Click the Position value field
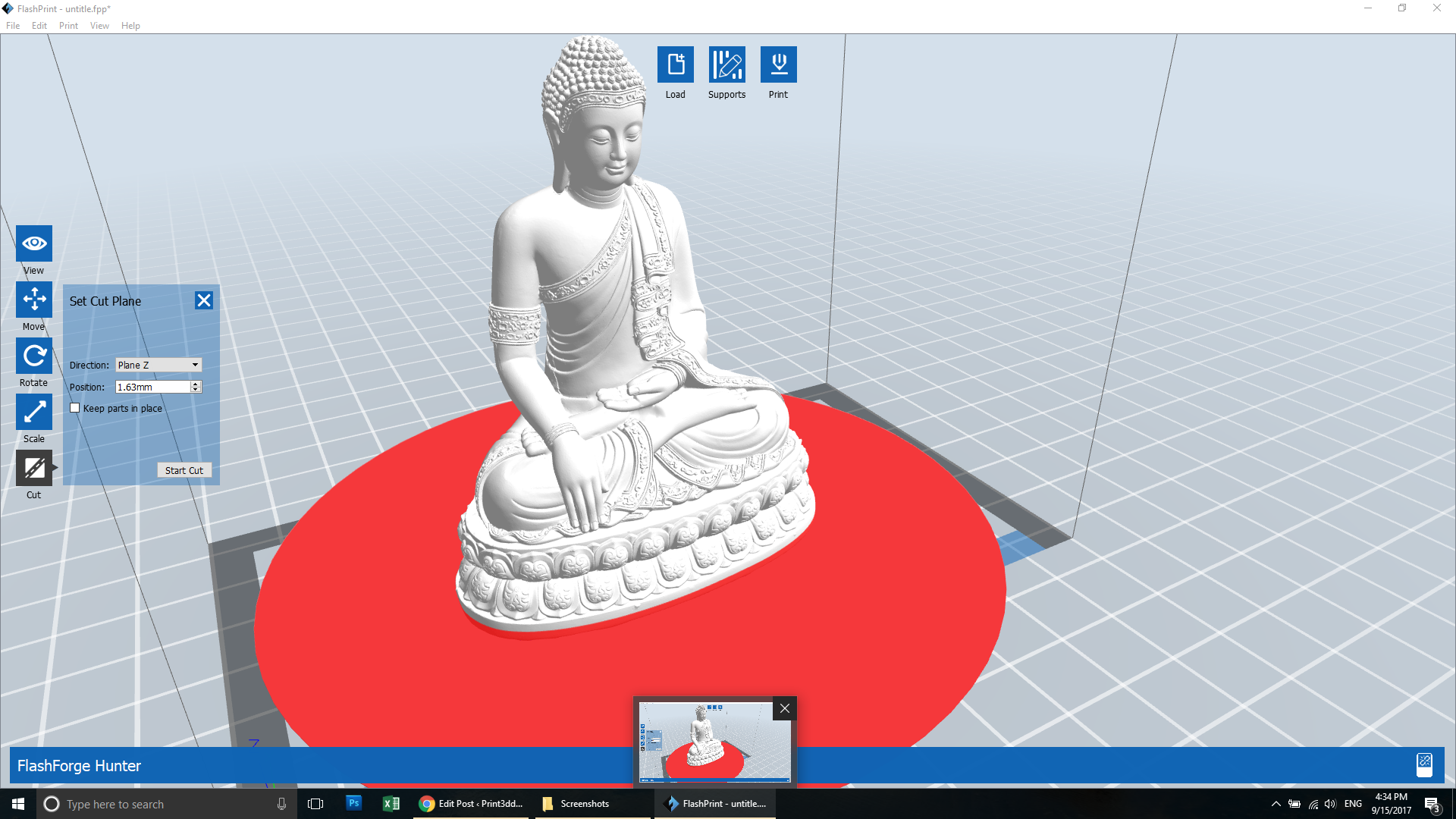1456x819 pixels. (x=152, y=387)
